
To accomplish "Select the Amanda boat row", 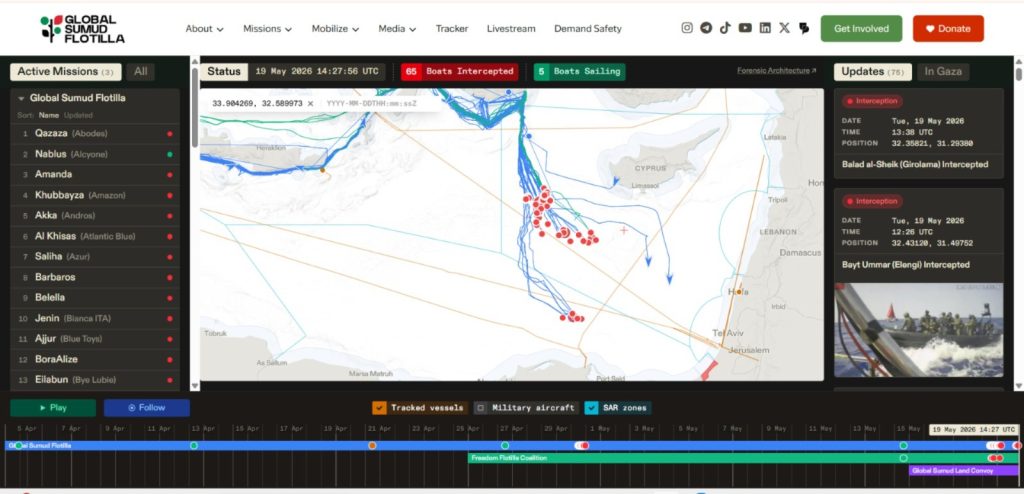I will click(95, 174).
